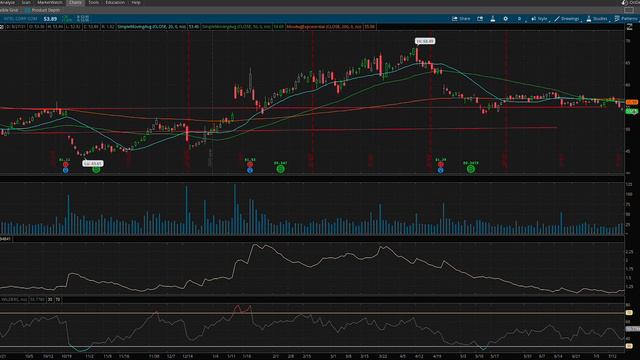
Task: Click the blue event marker in January
Action: [250, 170]
